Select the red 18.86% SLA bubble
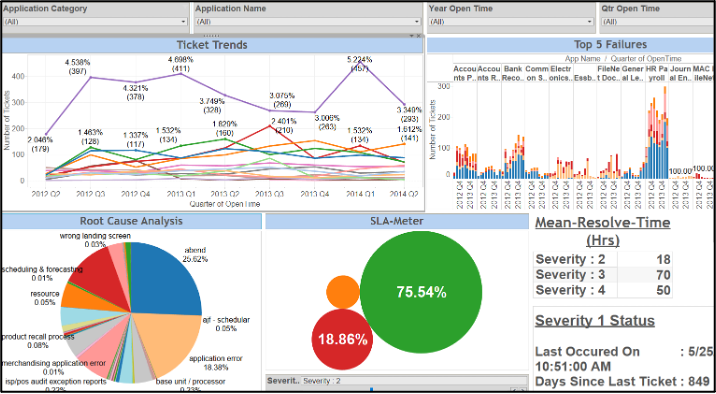This screenshot has width=716, height=394. [x=342, y=339]
